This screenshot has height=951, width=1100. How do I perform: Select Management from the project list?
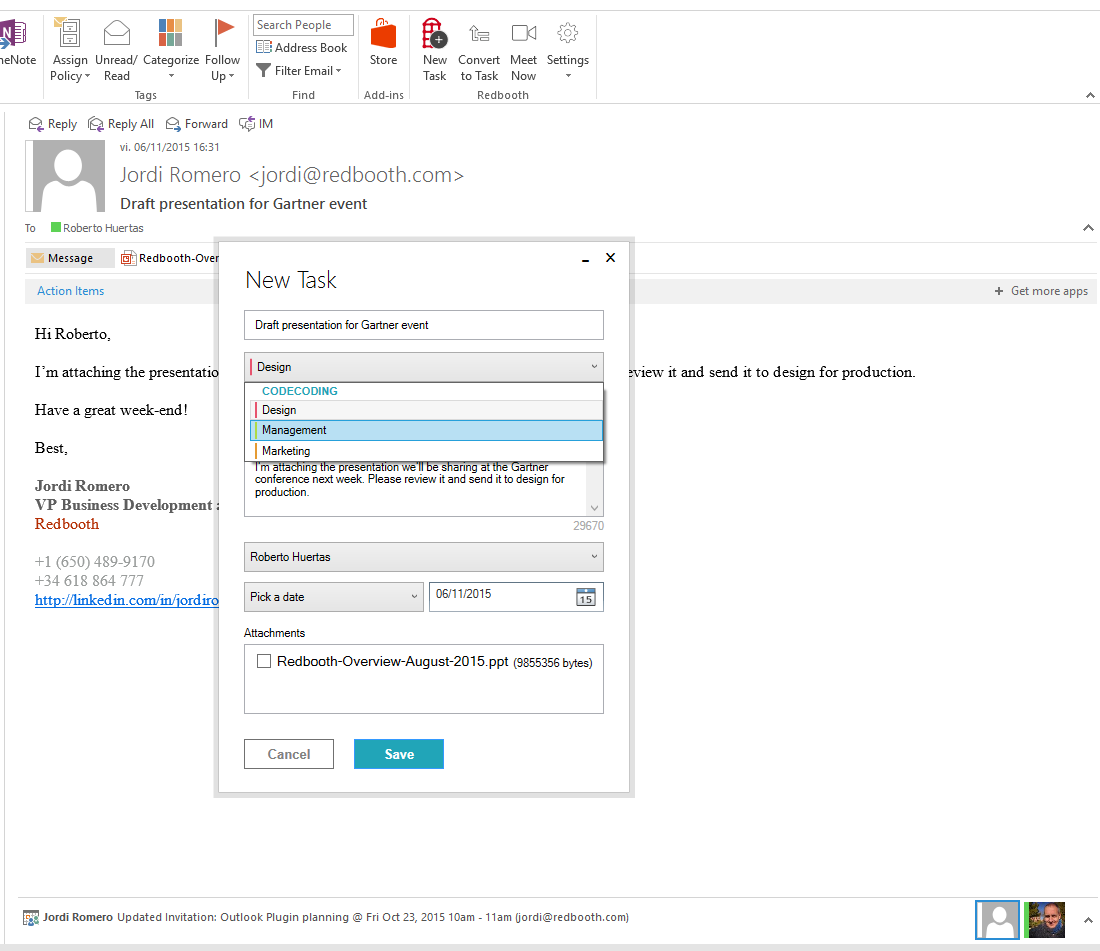click(425, 430)
